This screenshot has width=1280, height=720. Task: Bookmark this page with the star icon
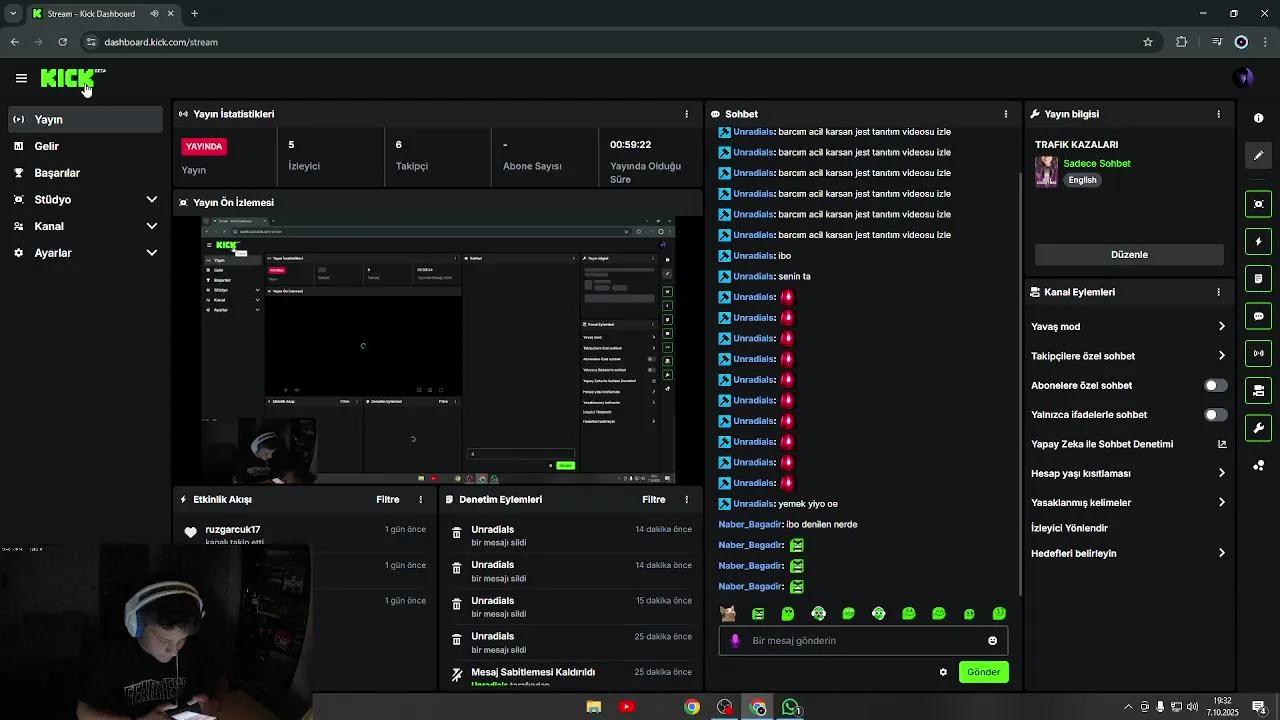(x=1148, y=42)
